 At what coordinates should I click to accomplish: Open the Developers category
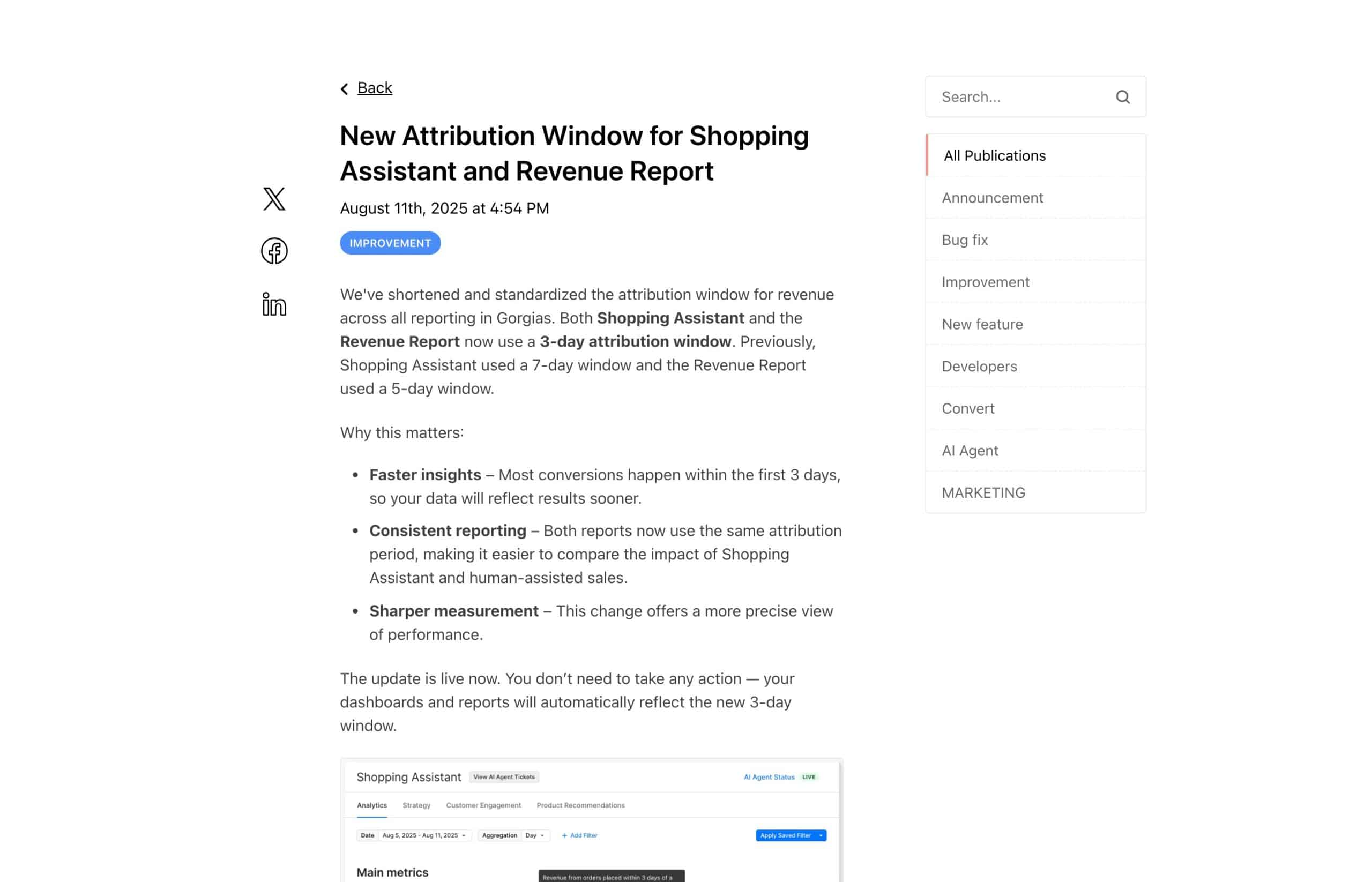[x=1035, y=366]
